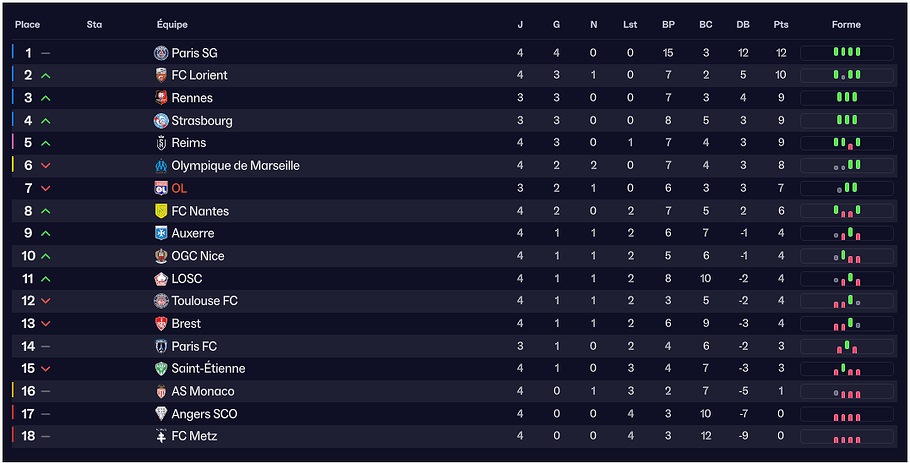Click the Rennes club crest icon
910x463 pixels.
click(x=161, y=98)
